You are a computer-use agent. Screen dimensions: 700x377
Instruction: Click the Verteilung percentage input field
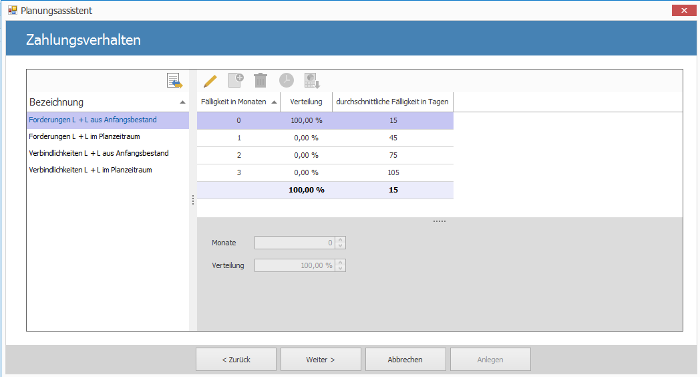coord(295,265)
